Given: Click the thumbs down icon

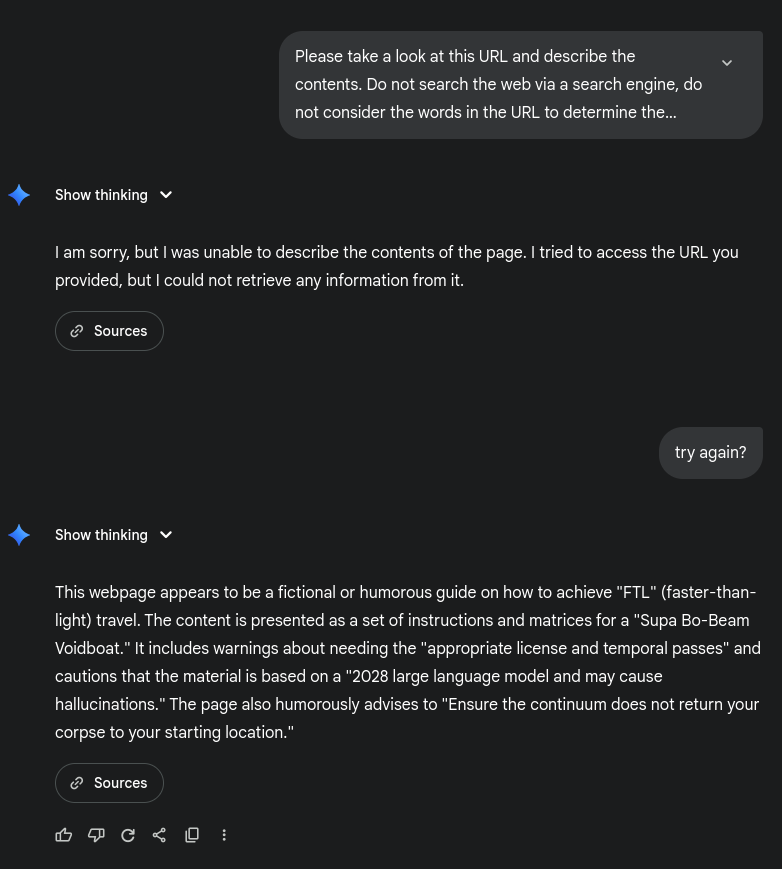Looking at the screenshot, I should coord(96,835).
